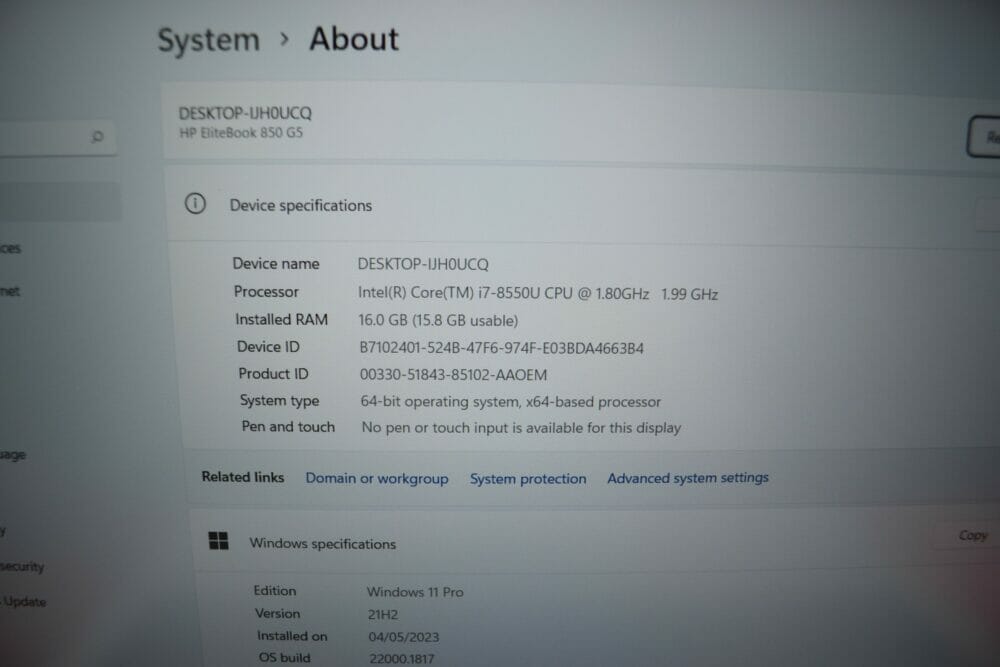The height and width of the screenshot is (667, 1000).
Task: Select the Windows 11 Pro edition value
Action: pos(415,592)
